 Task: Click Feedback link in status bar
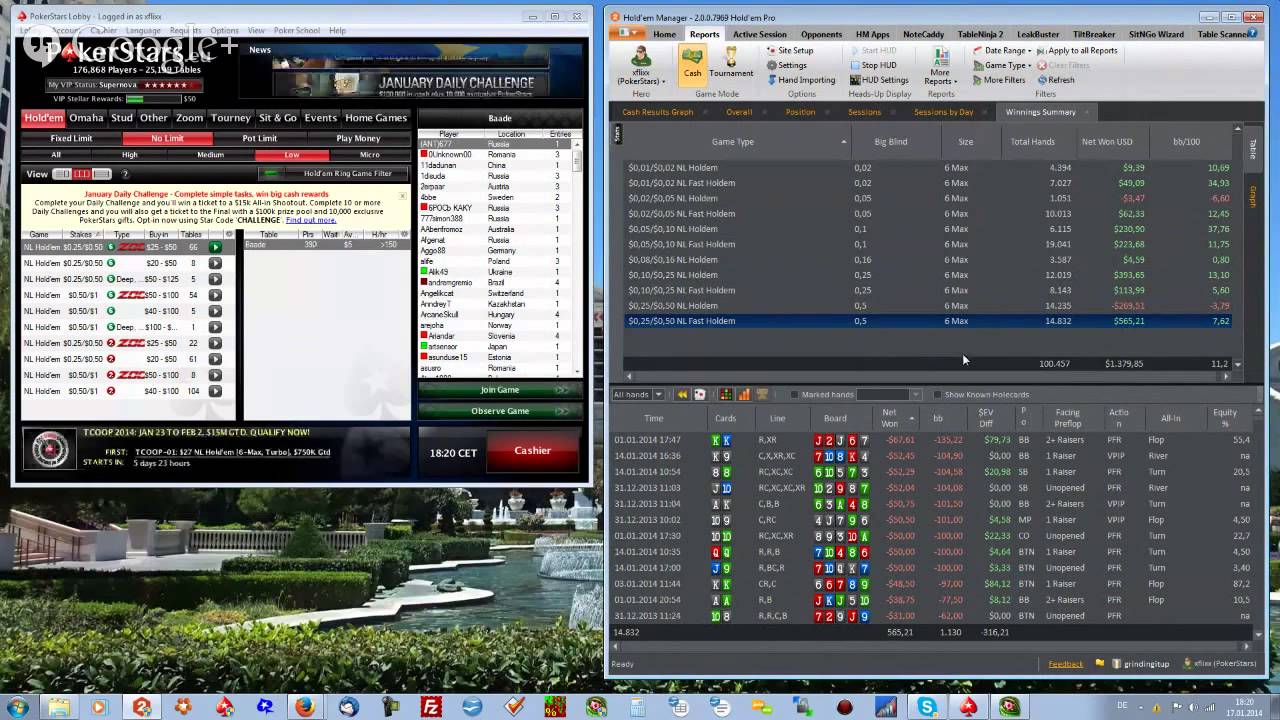tap(1065, 664)
